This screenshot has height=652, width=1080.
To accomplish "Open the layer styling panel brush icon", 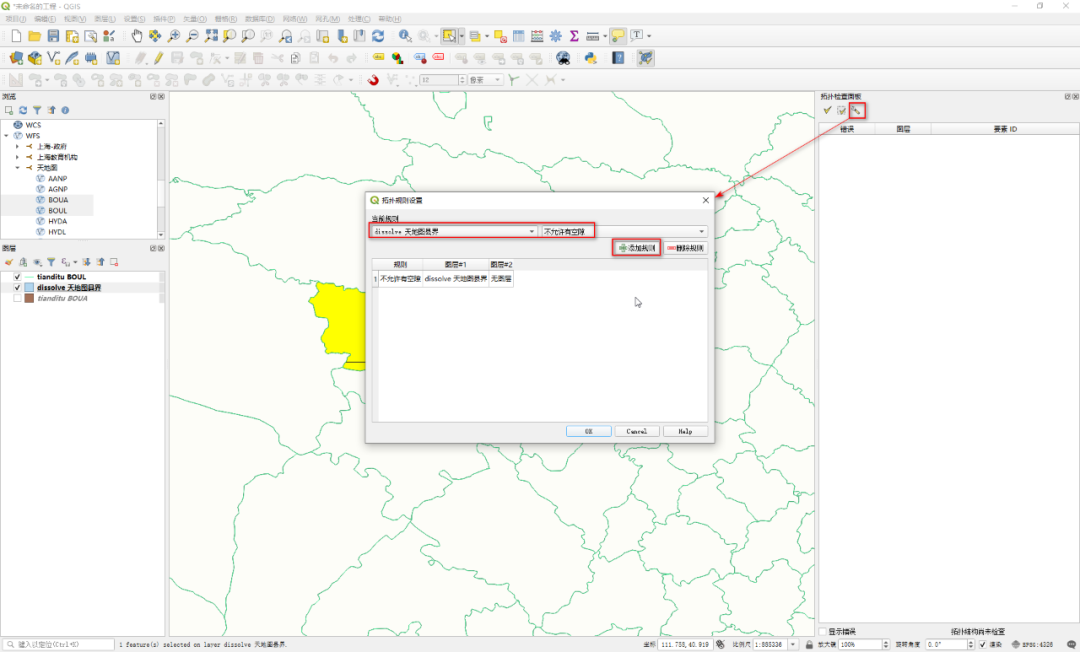I will coord(8,262).
